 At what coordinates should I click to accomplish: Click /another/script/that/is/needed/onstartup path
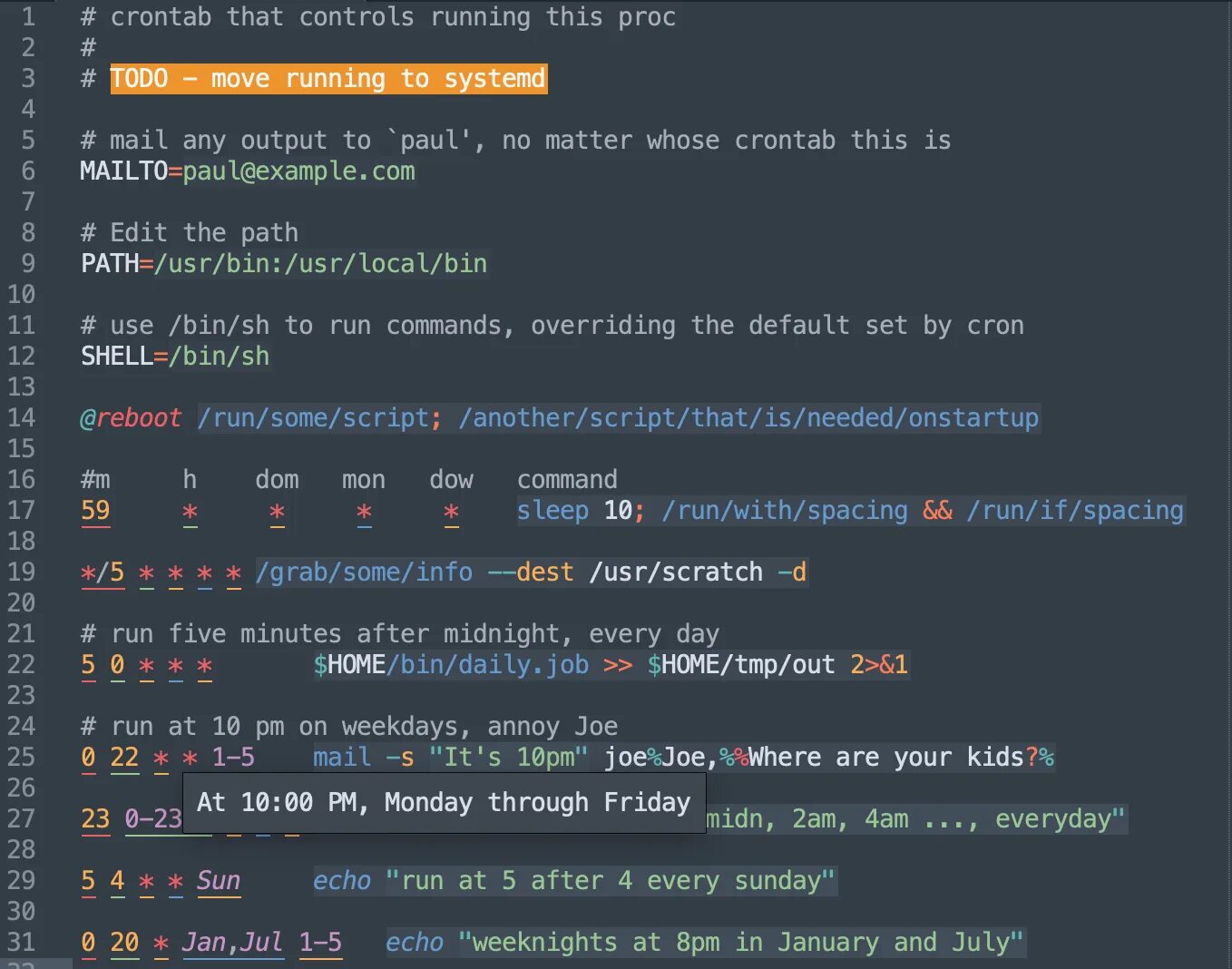(748, 418)
